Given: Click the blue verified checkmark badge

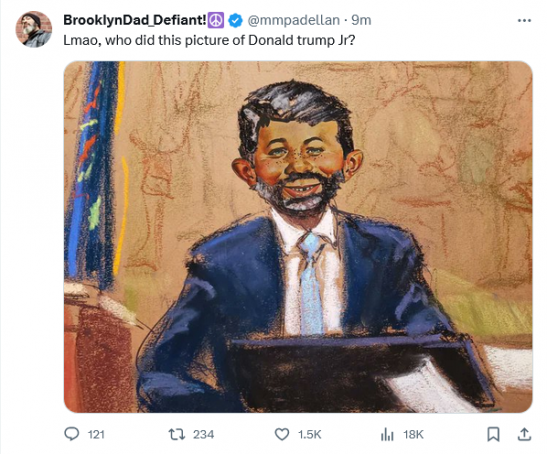Looking at the screenshot, I should point(235,21).
